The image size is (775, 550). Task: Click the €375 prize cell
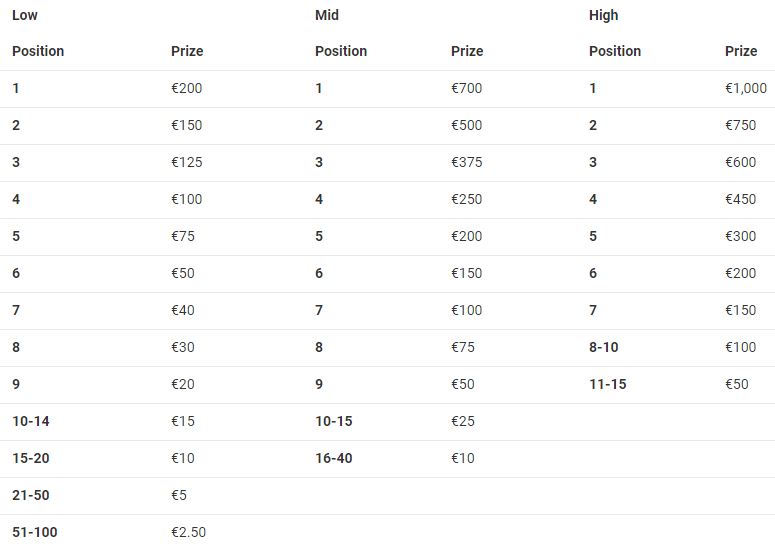pos(466,162)
